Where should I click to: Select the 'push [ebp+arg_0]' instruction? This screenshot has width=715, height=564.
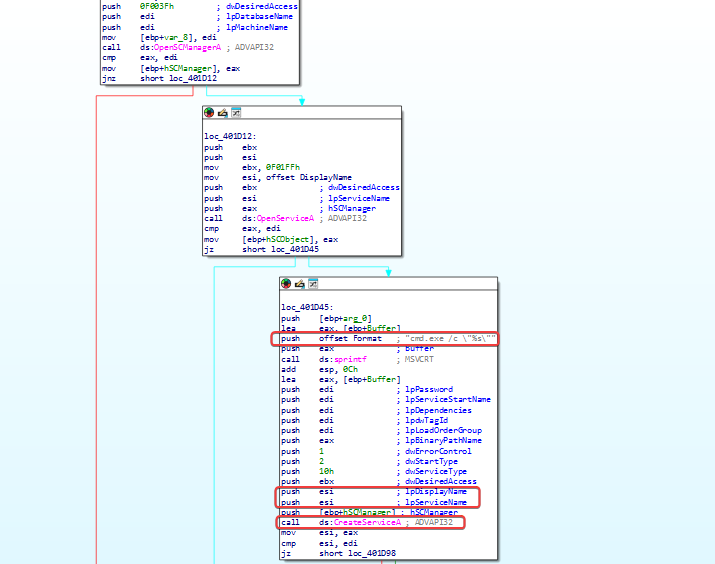coord(326,318)
